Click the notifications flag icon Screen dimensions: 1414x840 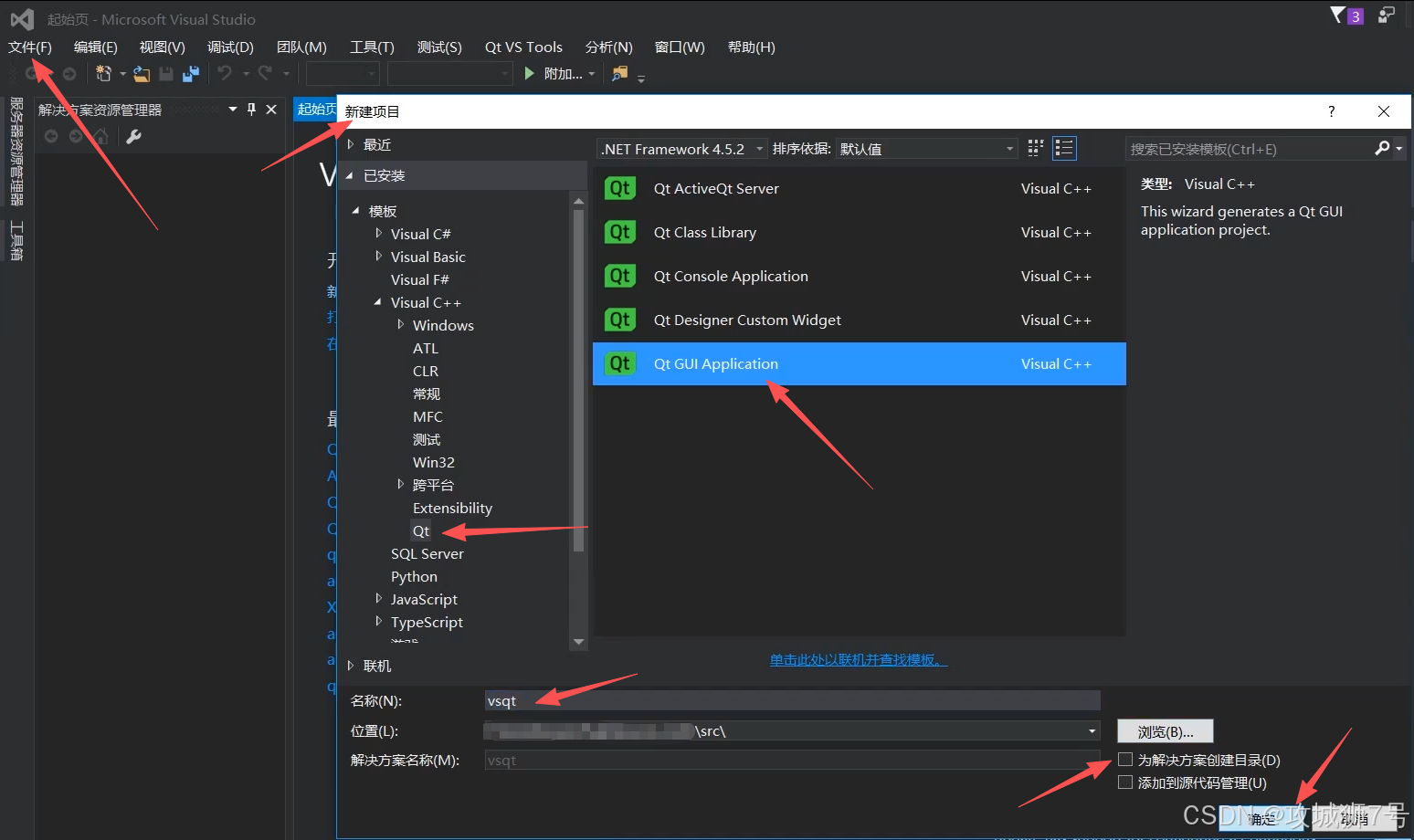tap(1337, 15)
